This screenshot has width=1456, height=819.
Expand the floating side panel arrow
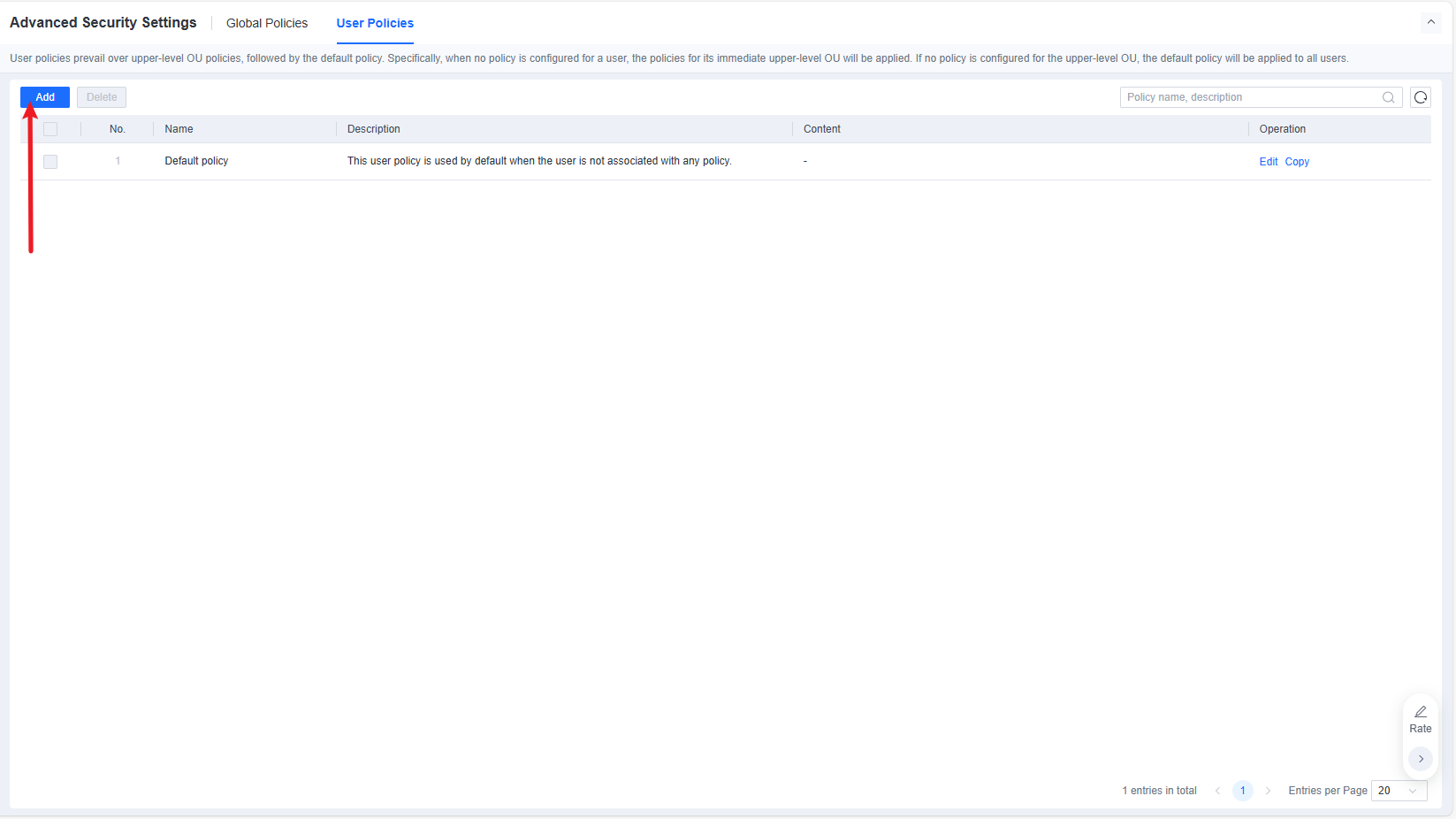[1421, 759]
